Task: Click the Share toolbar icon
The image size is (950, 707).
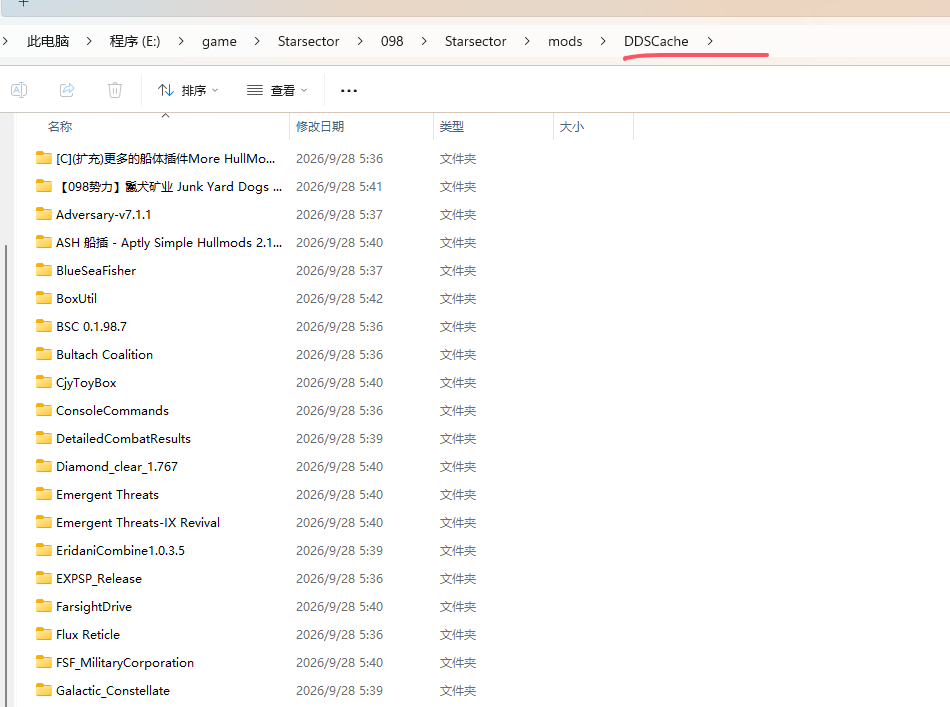Action: (67, 90)
